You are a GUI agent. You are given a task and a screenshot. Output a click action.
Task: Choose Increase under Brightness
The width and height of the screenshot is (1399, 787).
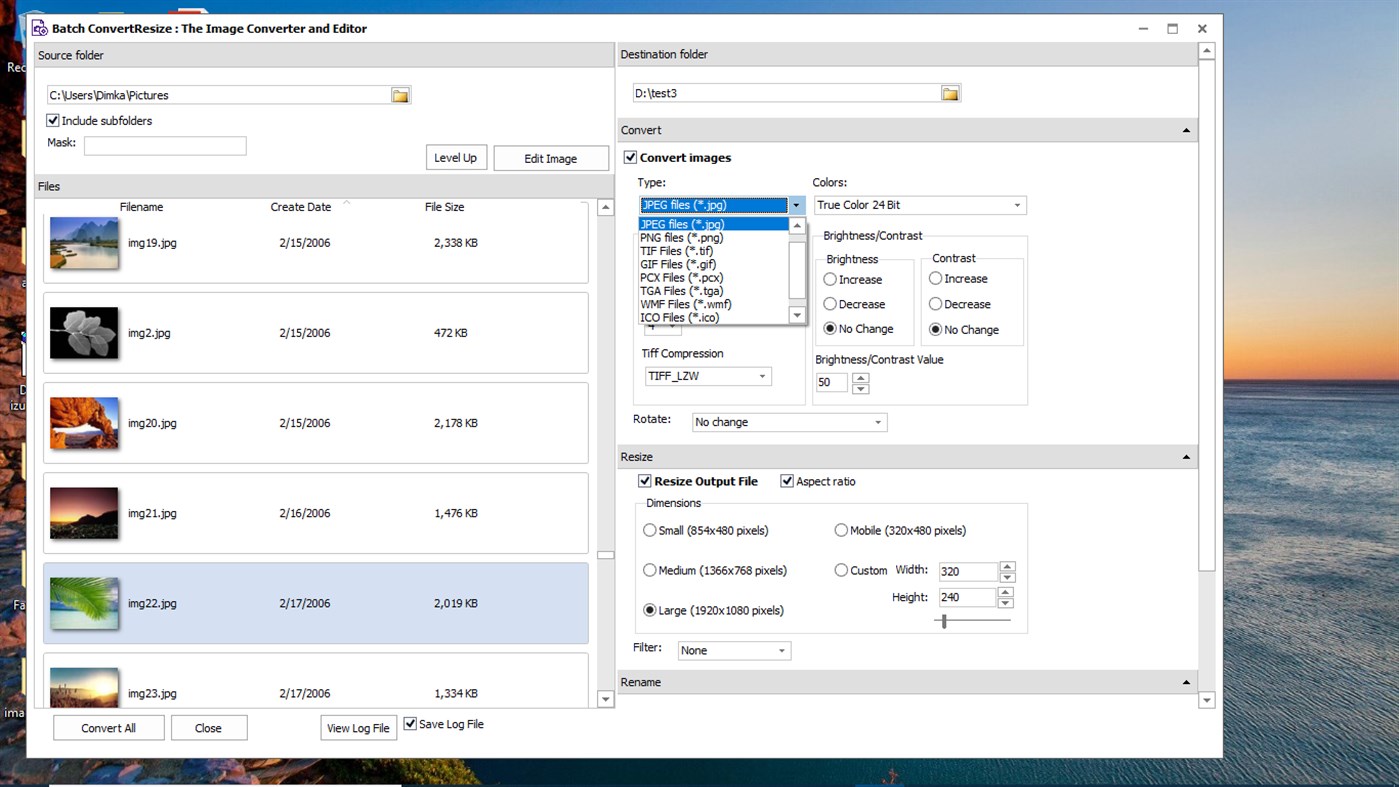(830, 279)
